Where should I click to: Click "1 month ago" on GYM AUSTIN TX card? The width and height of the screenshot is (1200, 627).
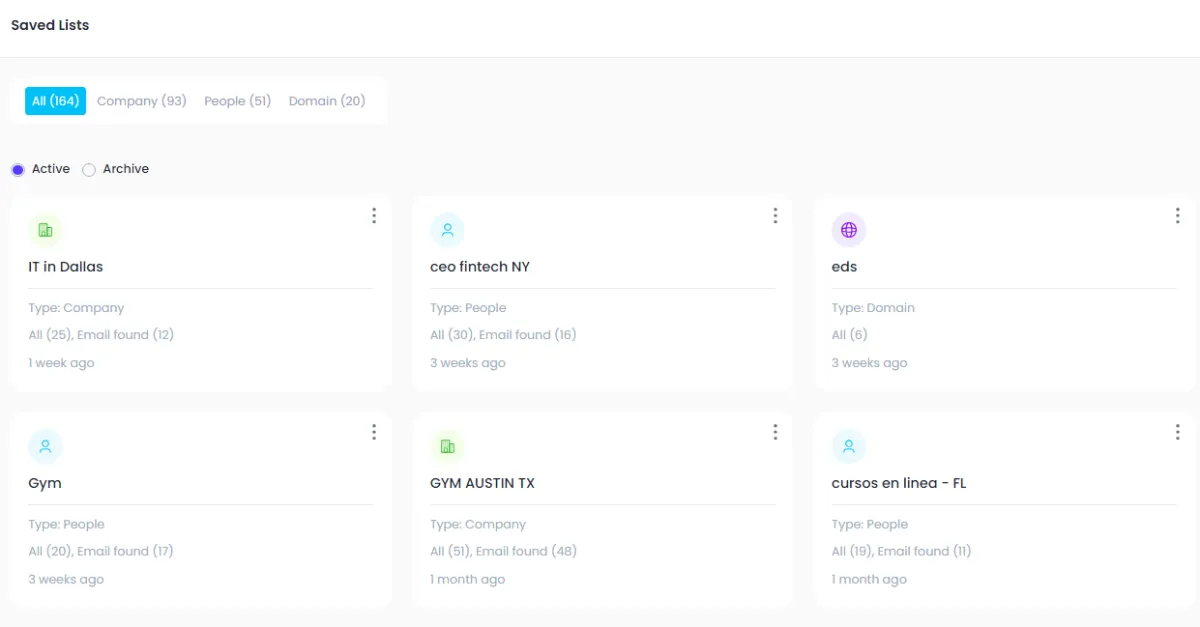(468, 579)
